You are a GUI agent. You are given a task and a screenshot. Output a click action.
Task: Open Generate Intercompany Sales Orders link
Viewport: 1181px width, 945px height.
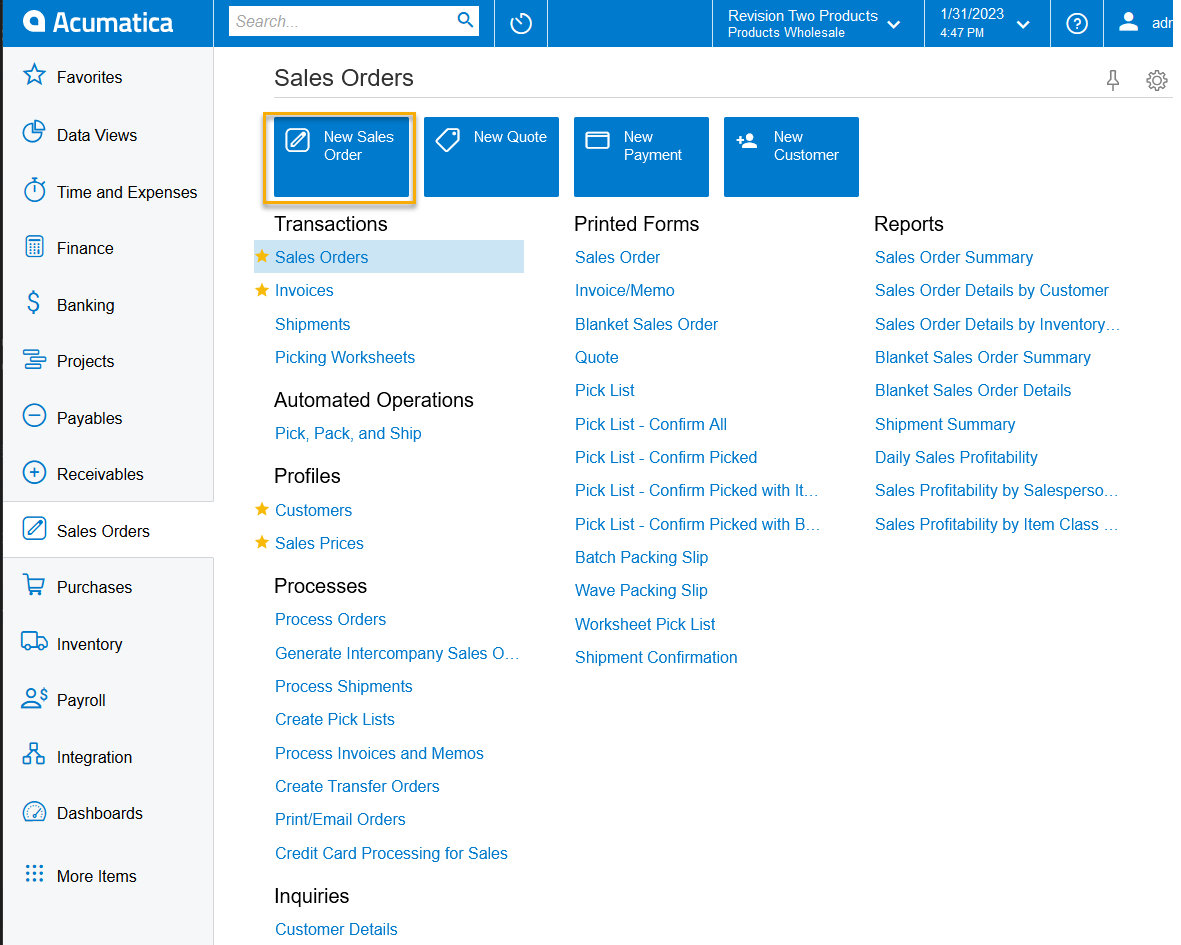(x=397, y=654)
